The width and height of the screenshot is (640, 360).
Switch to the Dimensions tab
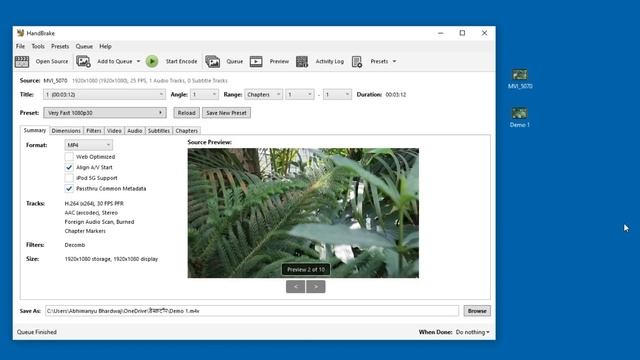(x=66, y=131)
